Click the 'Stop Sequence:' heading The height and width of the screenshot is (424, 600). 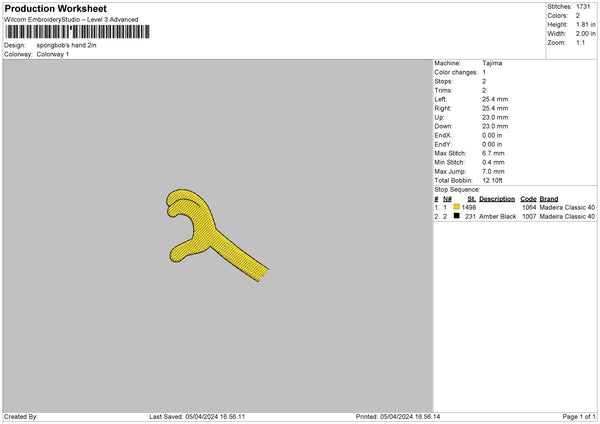(x=457, y=190)
